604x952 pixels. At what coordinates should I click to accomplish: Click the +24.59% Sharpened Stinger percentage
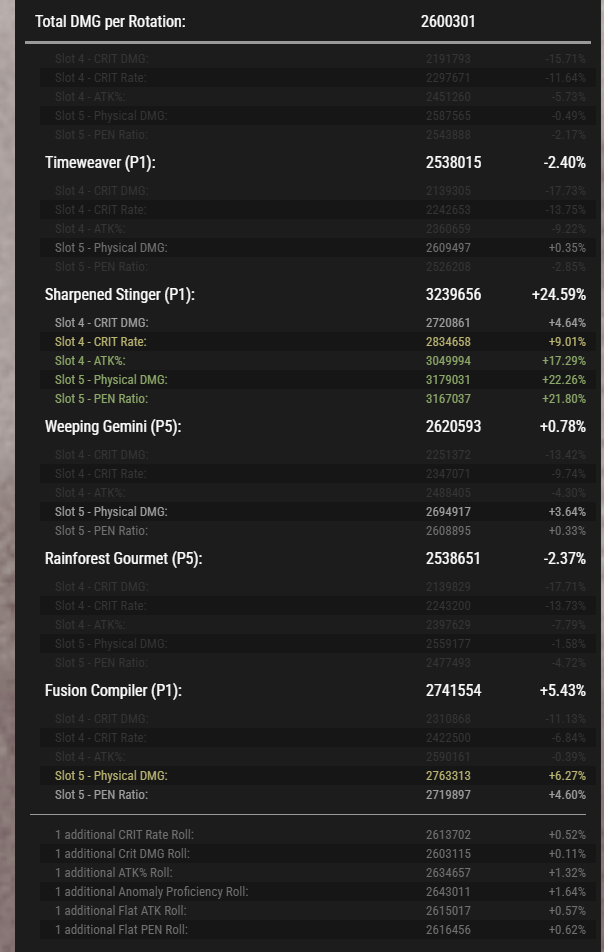point(559,294)
